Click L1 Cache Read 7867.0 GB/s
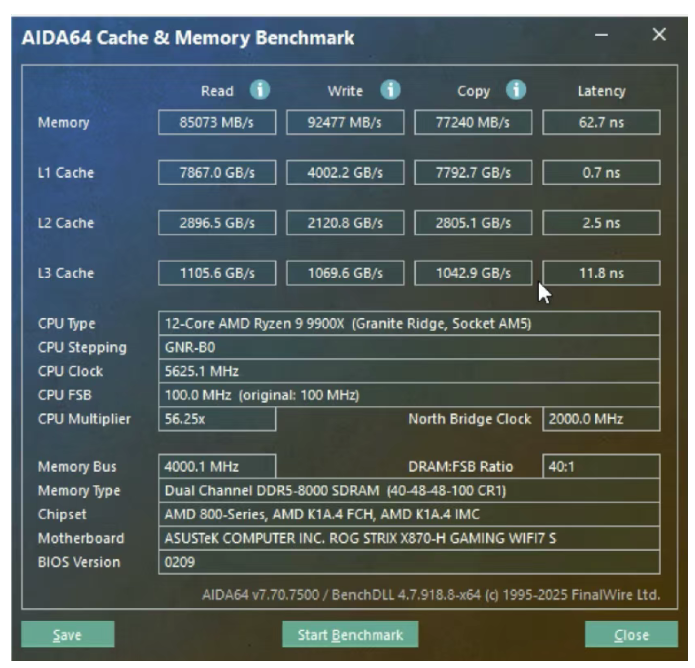Image resolution: width=695 pixels, height=668 pixels. (x=217, y=172)
